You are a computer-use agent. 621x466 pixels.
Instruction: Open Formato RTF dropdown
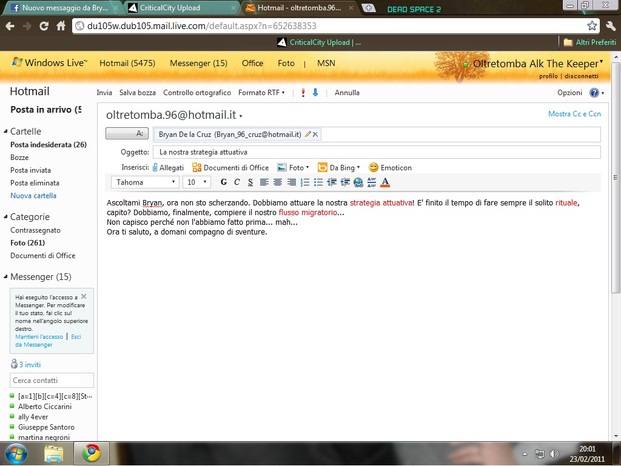(x=261, y=93)
